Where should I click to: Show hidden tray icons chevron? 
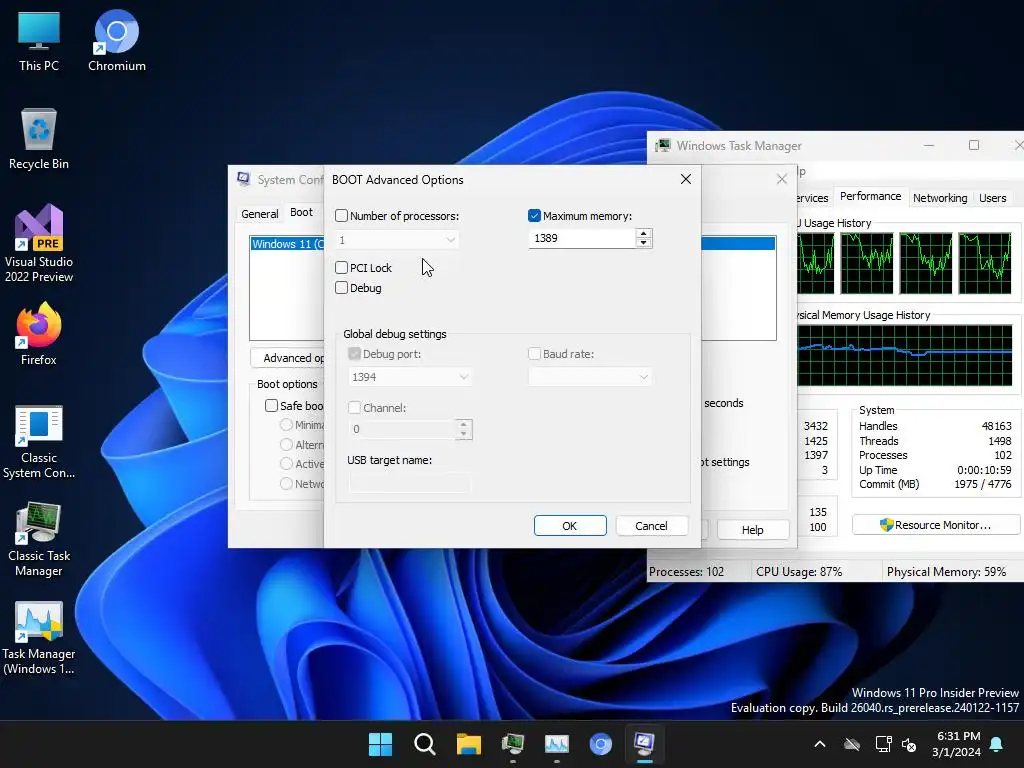click(820, 744)
